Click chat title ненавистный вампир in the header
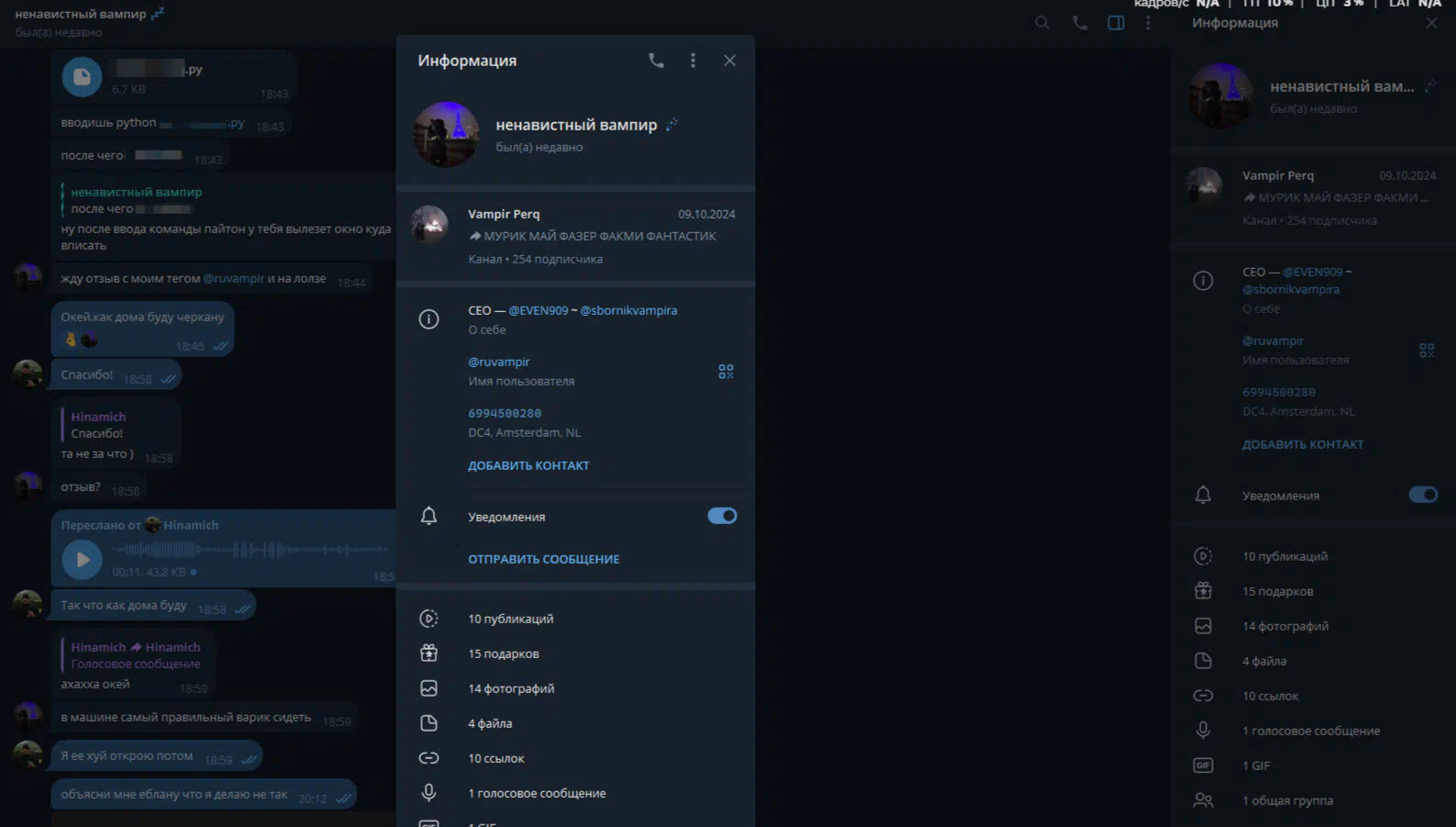The height and width of the screenshot is (827, 1456). [x=81, y=14]
